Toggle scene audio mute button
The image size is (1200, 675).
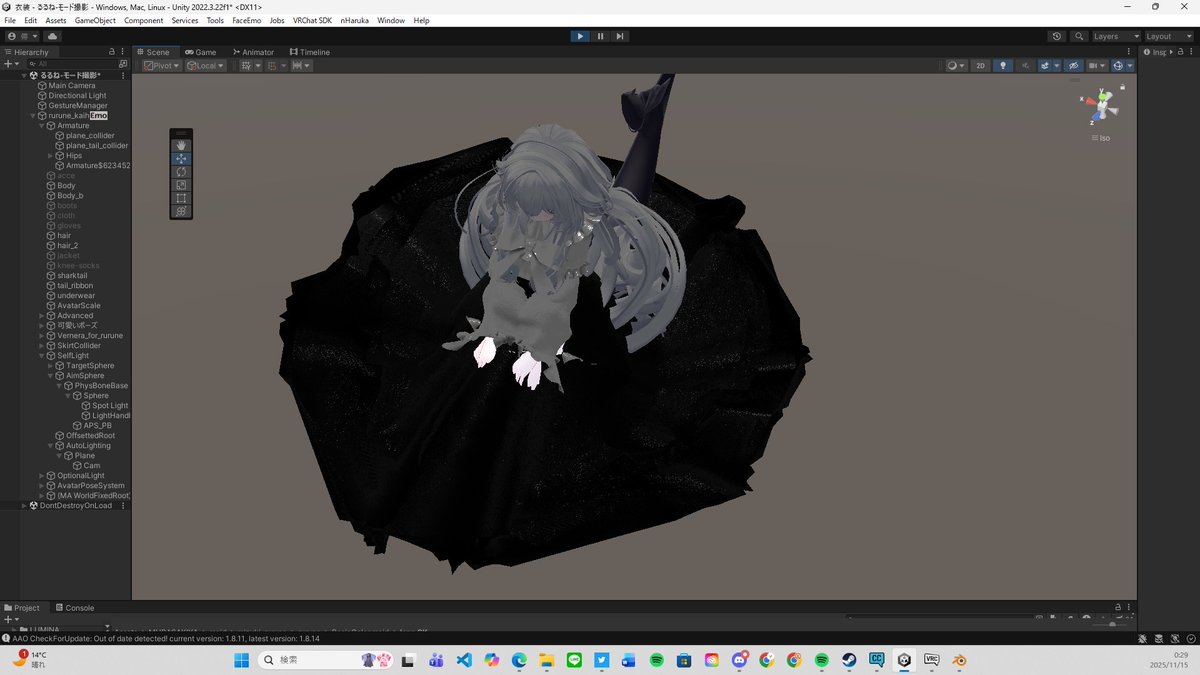[1025, 65]
